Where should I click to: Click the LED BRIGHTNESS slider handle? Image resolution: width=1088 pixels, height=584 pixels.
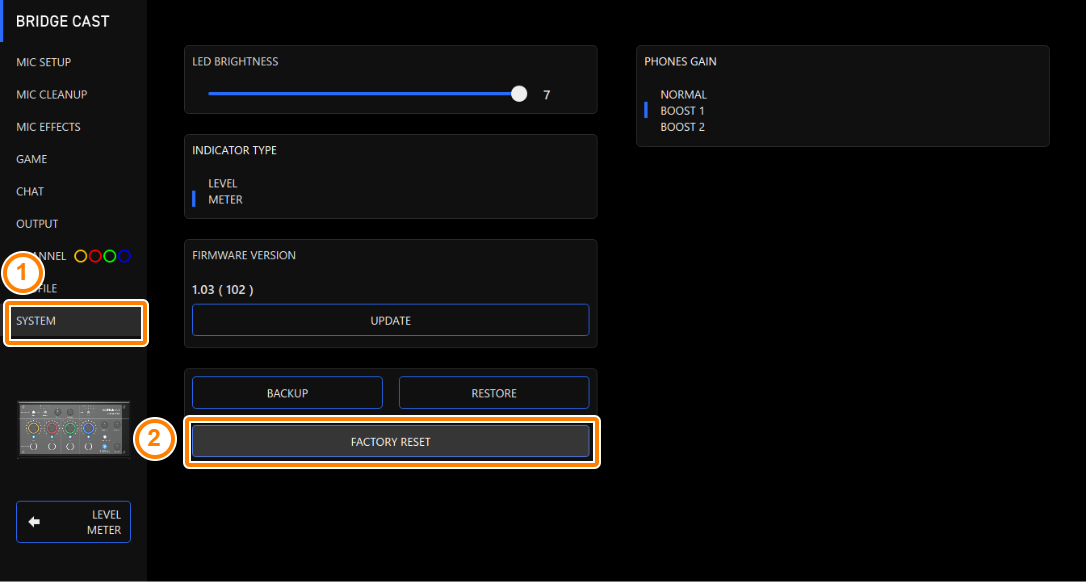519,94
